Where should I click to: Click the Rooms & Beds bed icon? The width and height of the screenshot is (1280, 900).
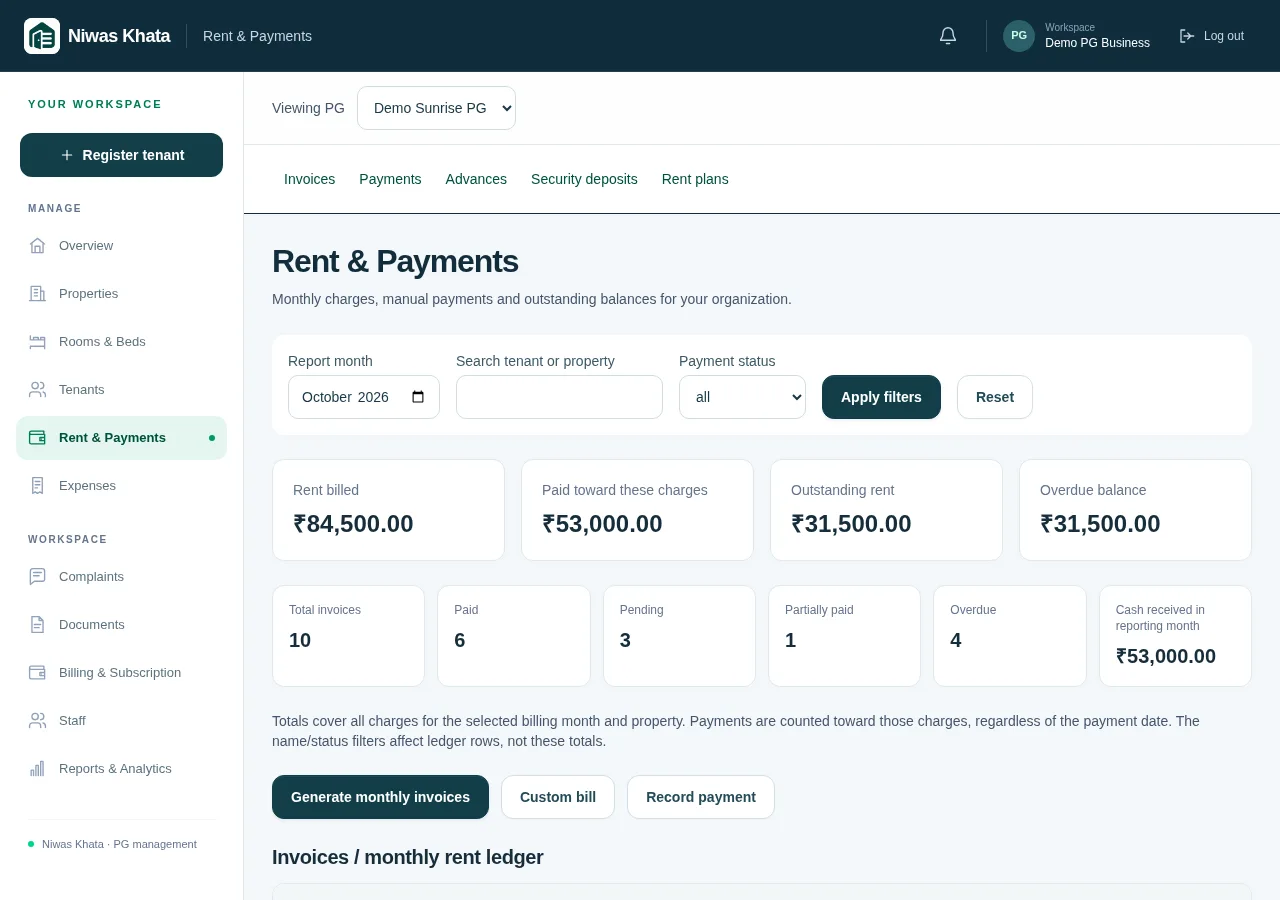[x=38, y=341]
